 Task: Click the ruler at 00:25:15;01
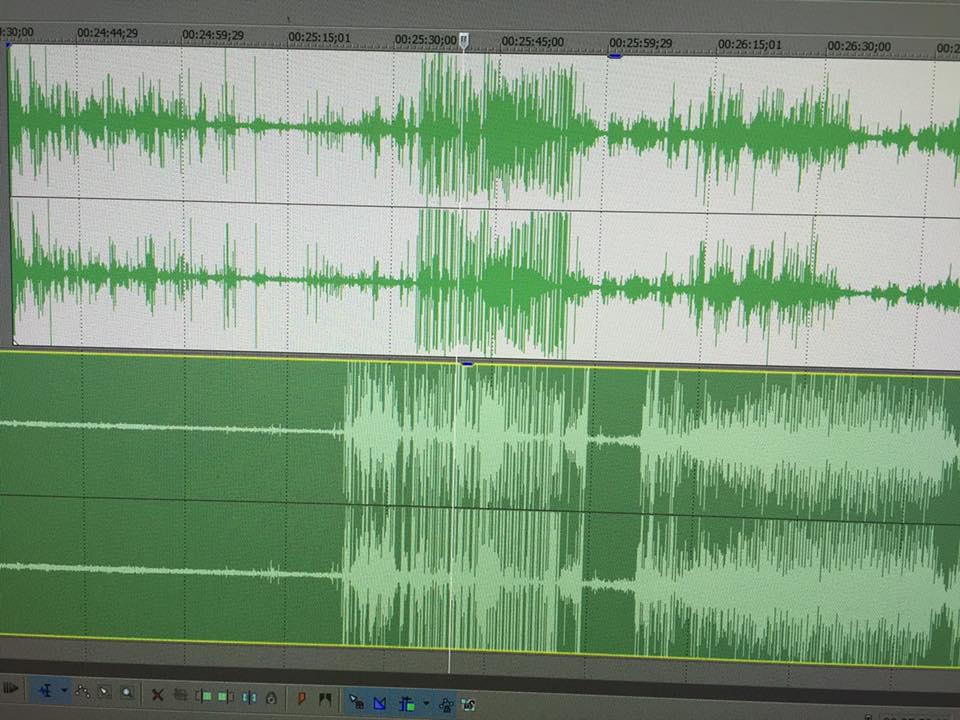(319, 37)
